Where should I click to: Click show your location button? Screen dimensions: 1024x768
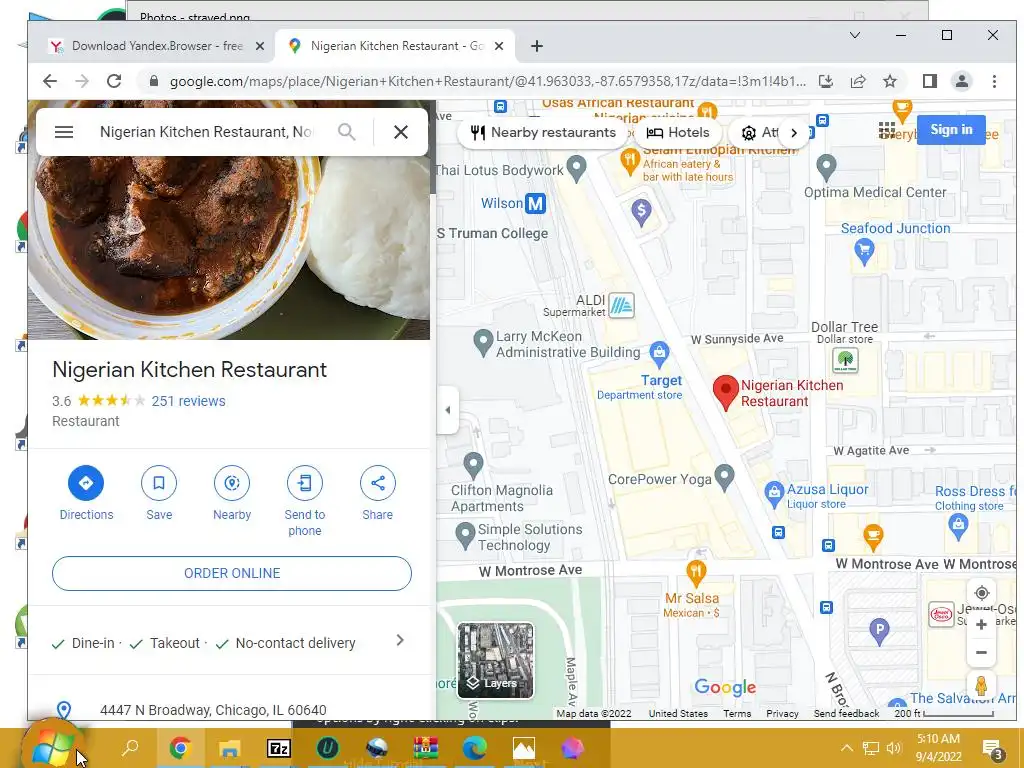[981, 593]
